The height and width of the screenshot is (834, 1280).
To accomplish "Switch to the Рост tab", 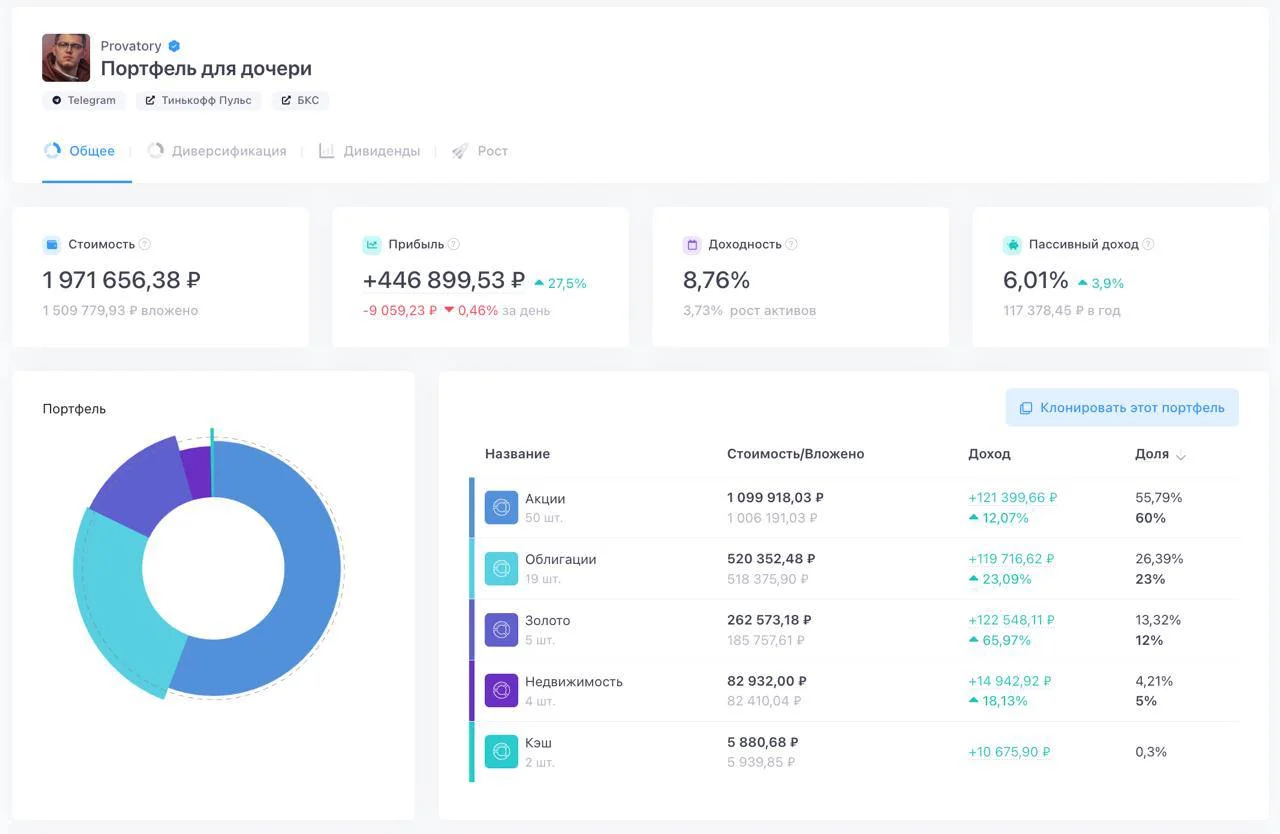I will click(480, 151).
